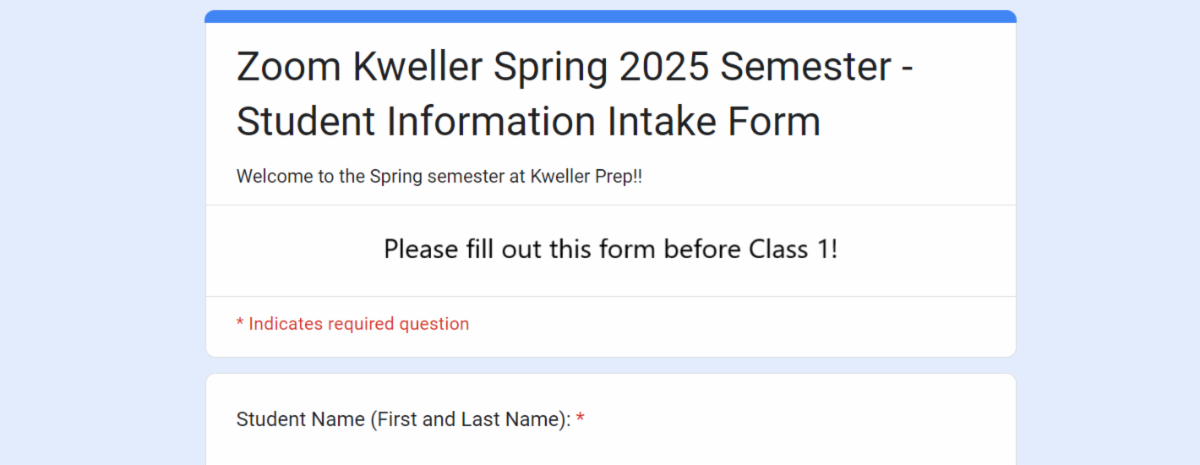Click "Class 1!" in the centered notice
This screenshot has height=465, width=1200.
(x=793, y=249)
